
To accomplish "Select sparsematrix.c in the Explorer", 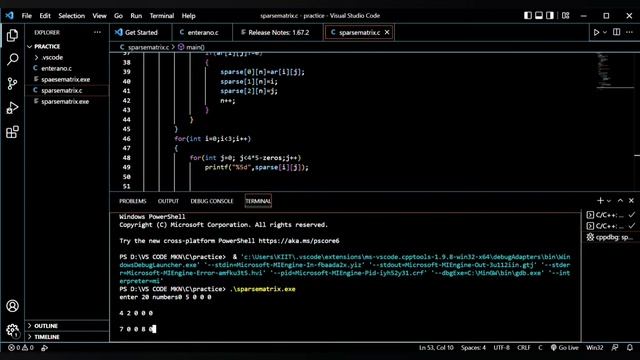I will 67,91.
